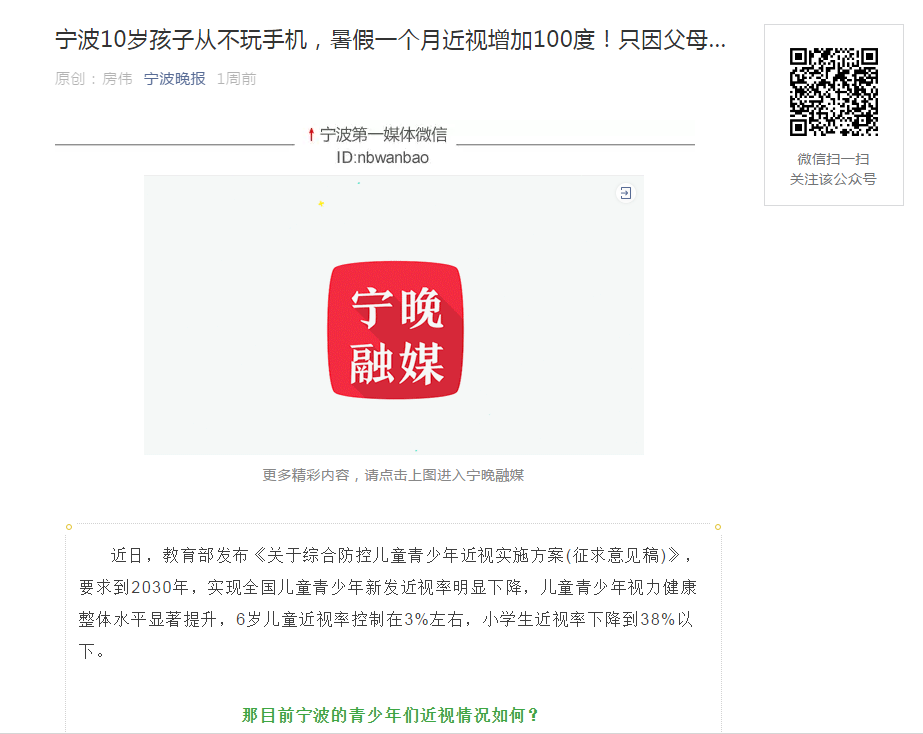Click the line starting 整体水平显著提升
Viewport: 923px width, 734px height.
pyautogui.click(x=386, y=619)
